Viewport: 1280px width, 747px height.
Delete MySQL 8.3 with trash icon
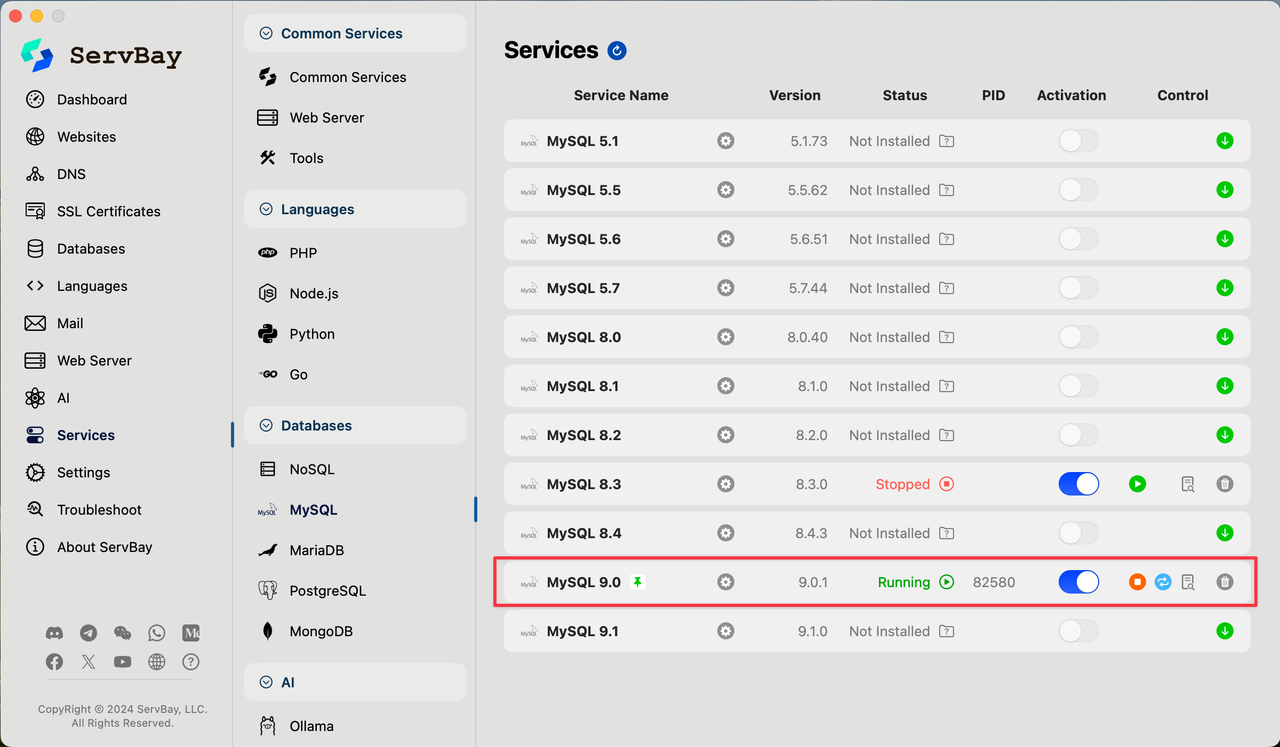pyautogui.click(x=1225, y=484)
